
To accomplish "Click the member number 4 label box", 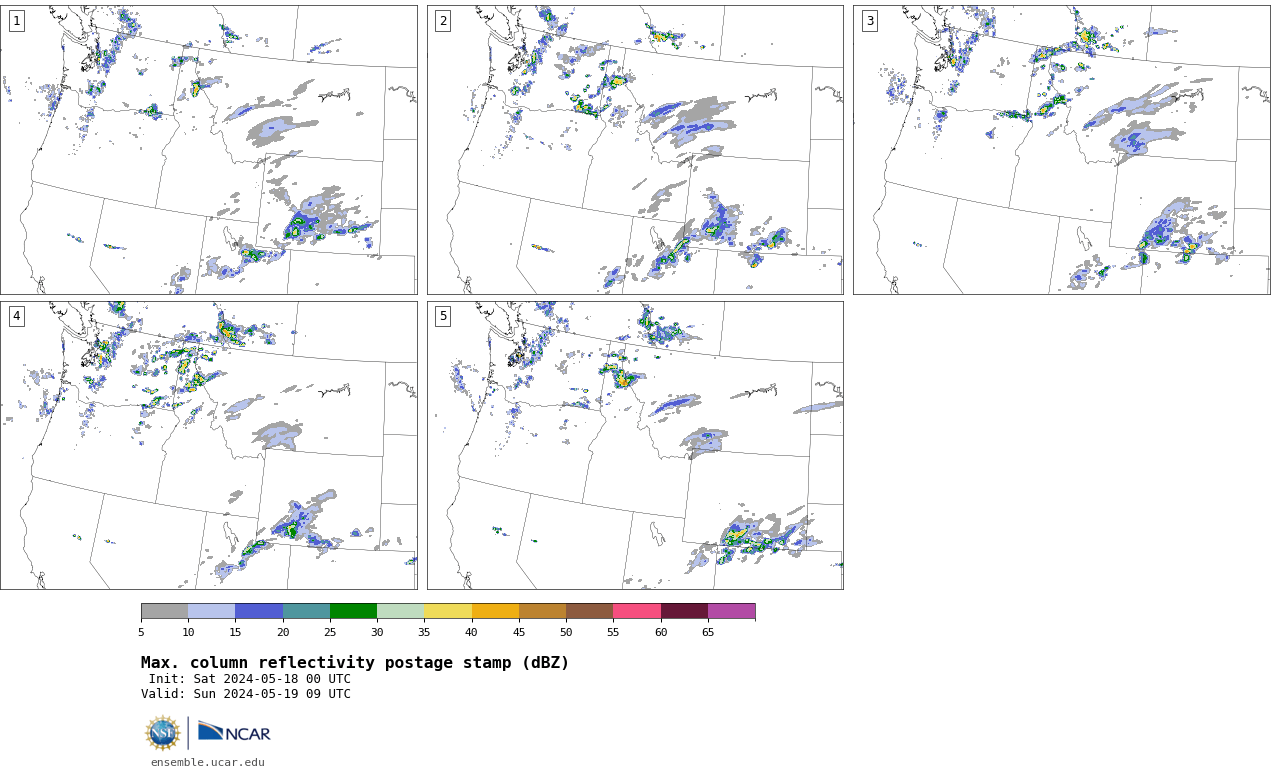I will [17, 316].
